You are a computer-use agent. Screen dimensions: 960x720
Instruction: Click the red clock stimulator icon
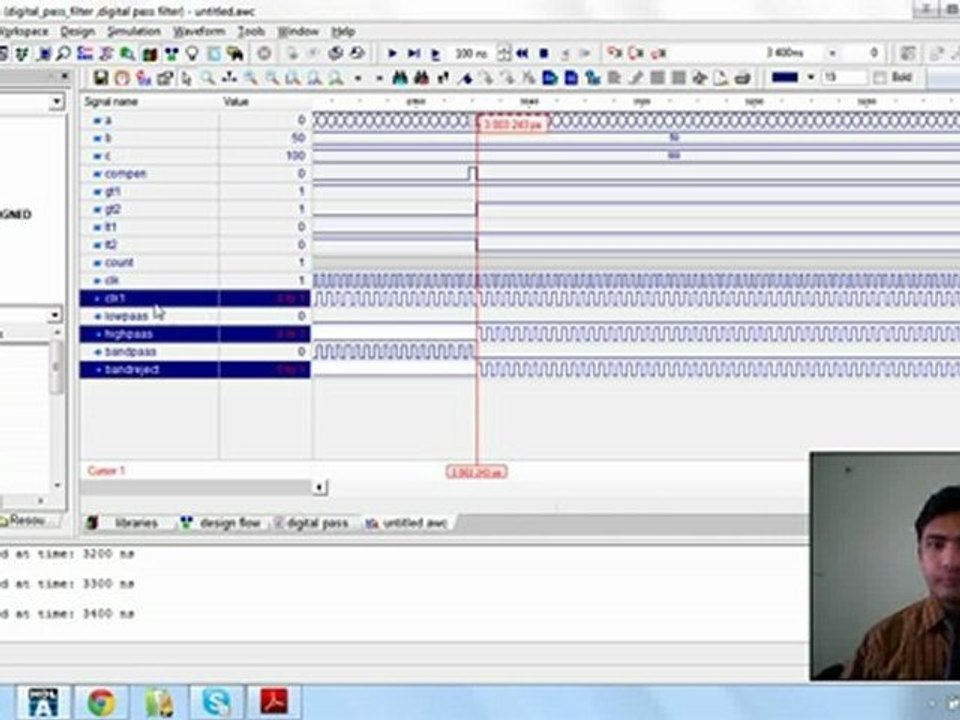click(x=122, y=78)
